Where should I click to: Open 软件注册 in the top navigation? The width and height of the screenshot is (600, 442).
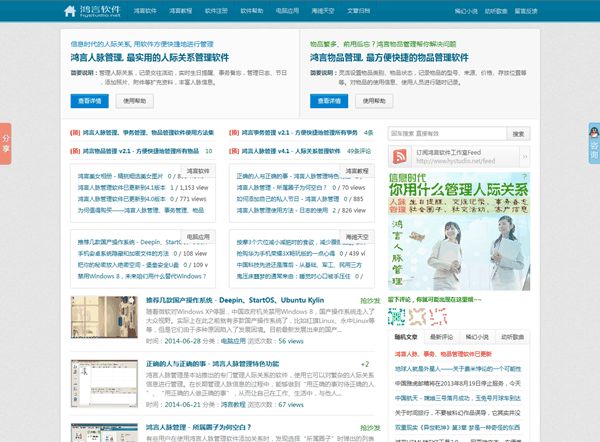click(216, 11)
